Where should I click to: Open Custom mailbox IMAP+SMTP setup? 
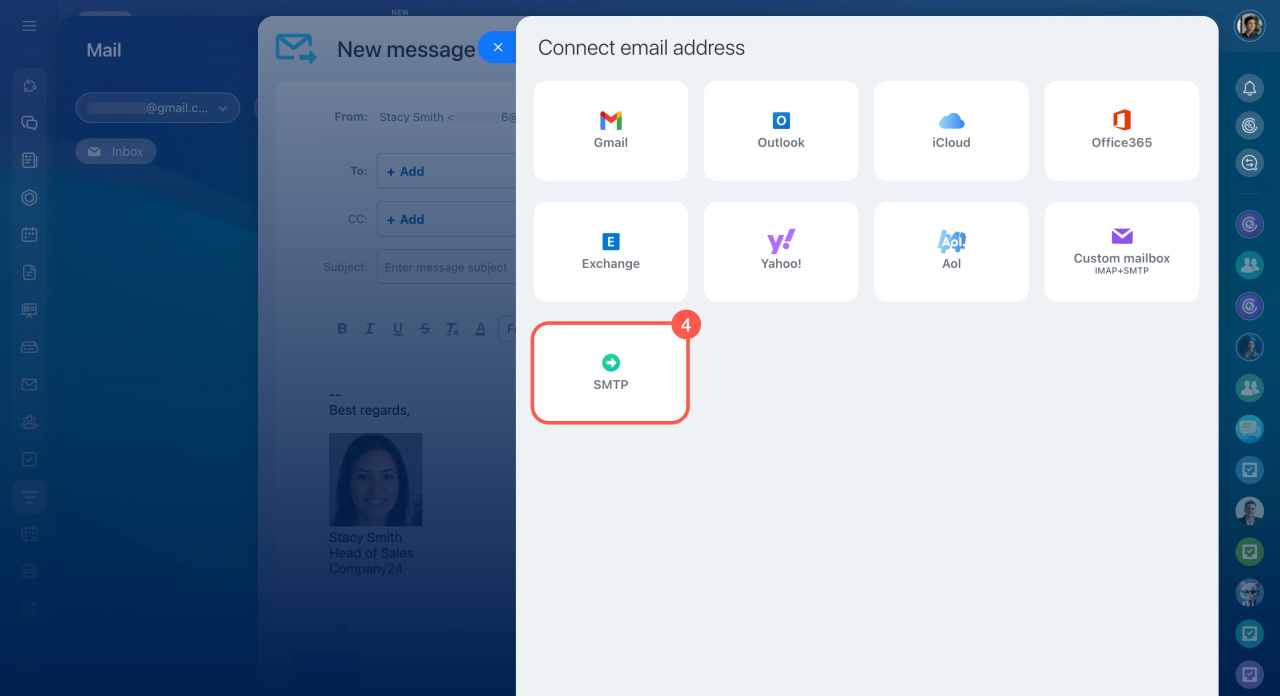tap(1122, 252)
